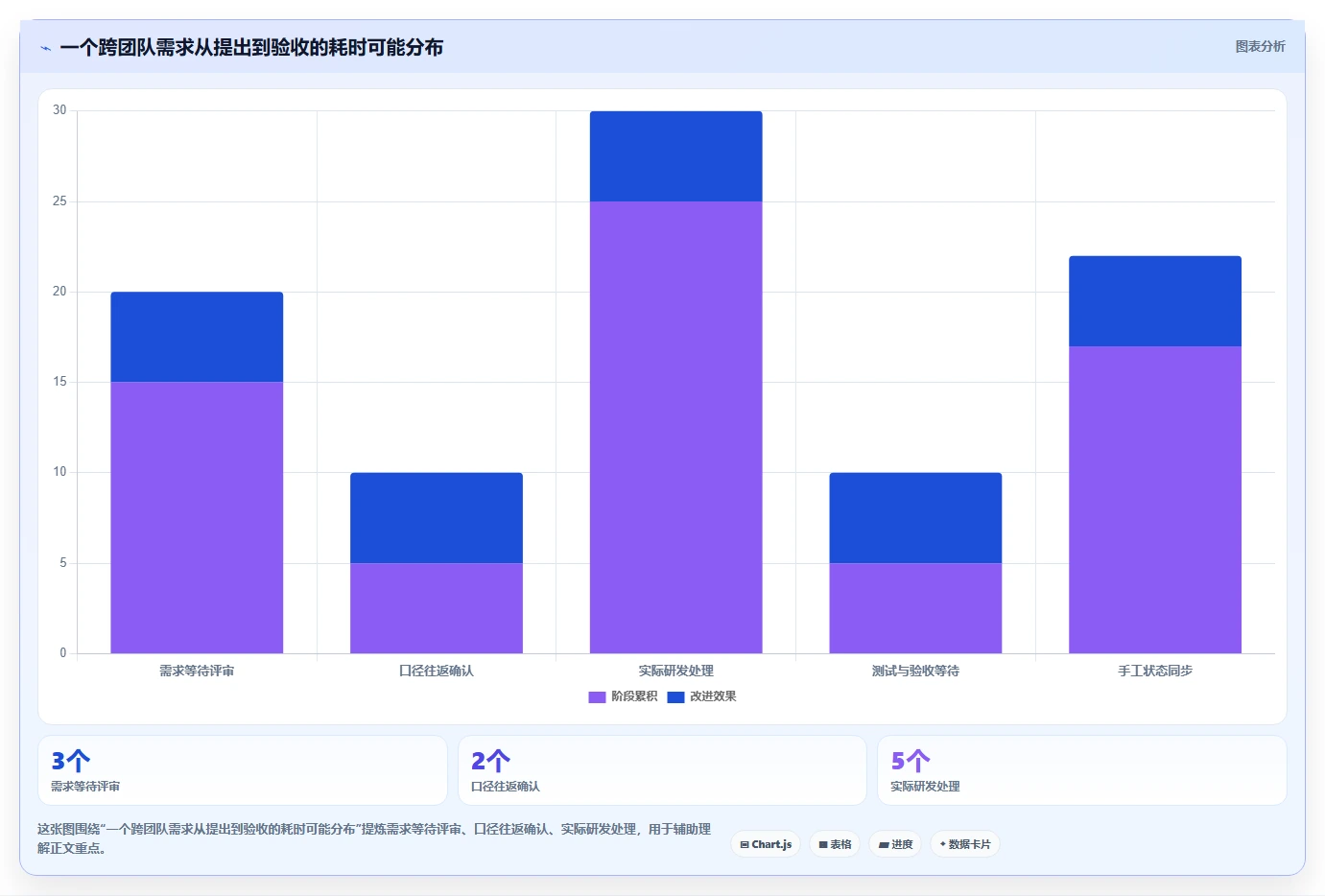Click the Chart.js tag chip
1325x896 pixels.
coord(766,844)
